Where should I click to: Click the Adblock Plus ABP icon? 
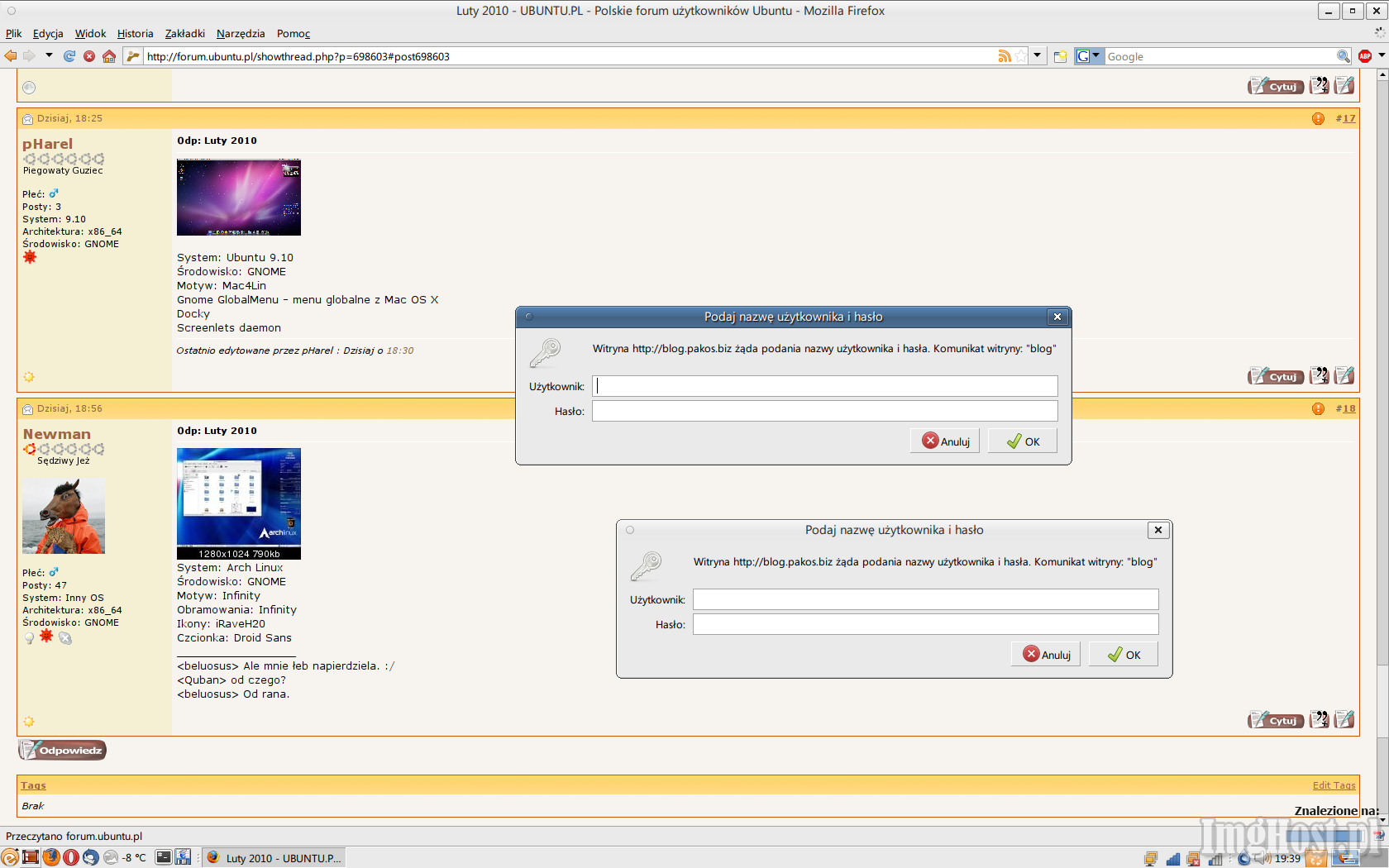[1365, 56]
